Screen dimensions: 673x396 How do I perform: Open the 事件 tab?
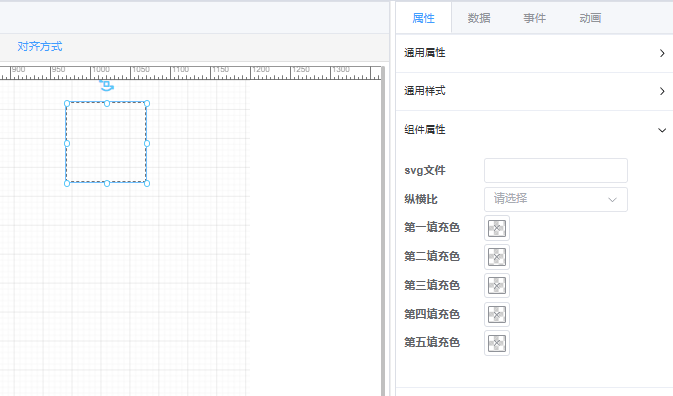(x=534, y=18)
